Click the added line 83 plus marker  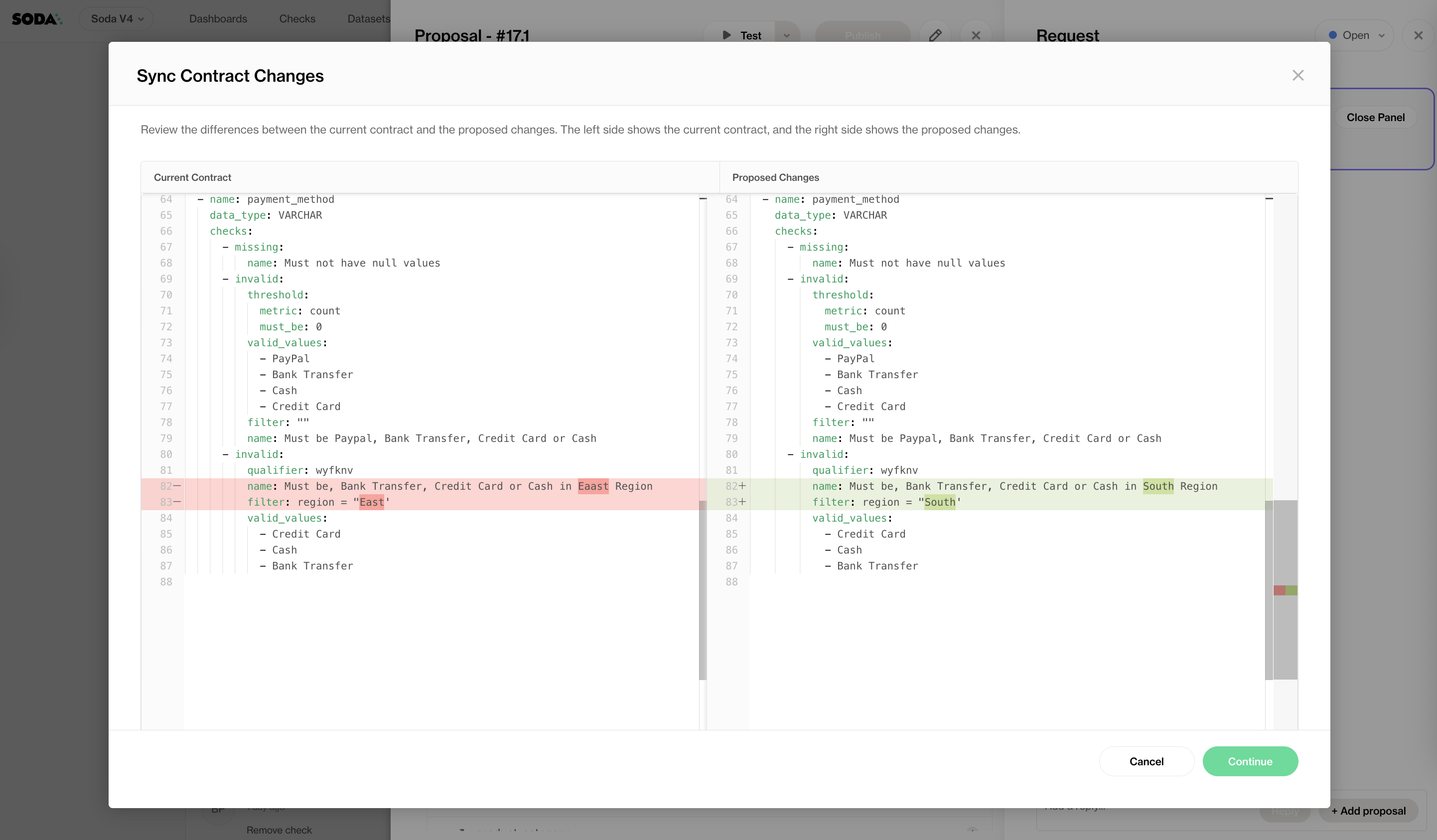742,502
